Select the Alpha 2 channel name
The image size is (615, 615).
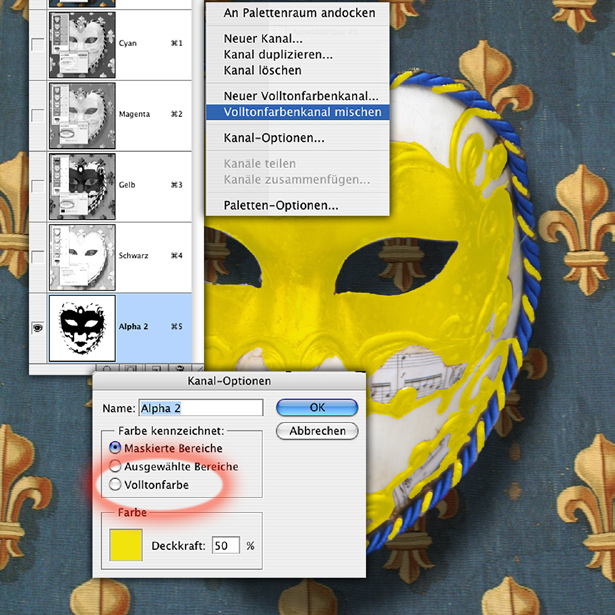133,327
